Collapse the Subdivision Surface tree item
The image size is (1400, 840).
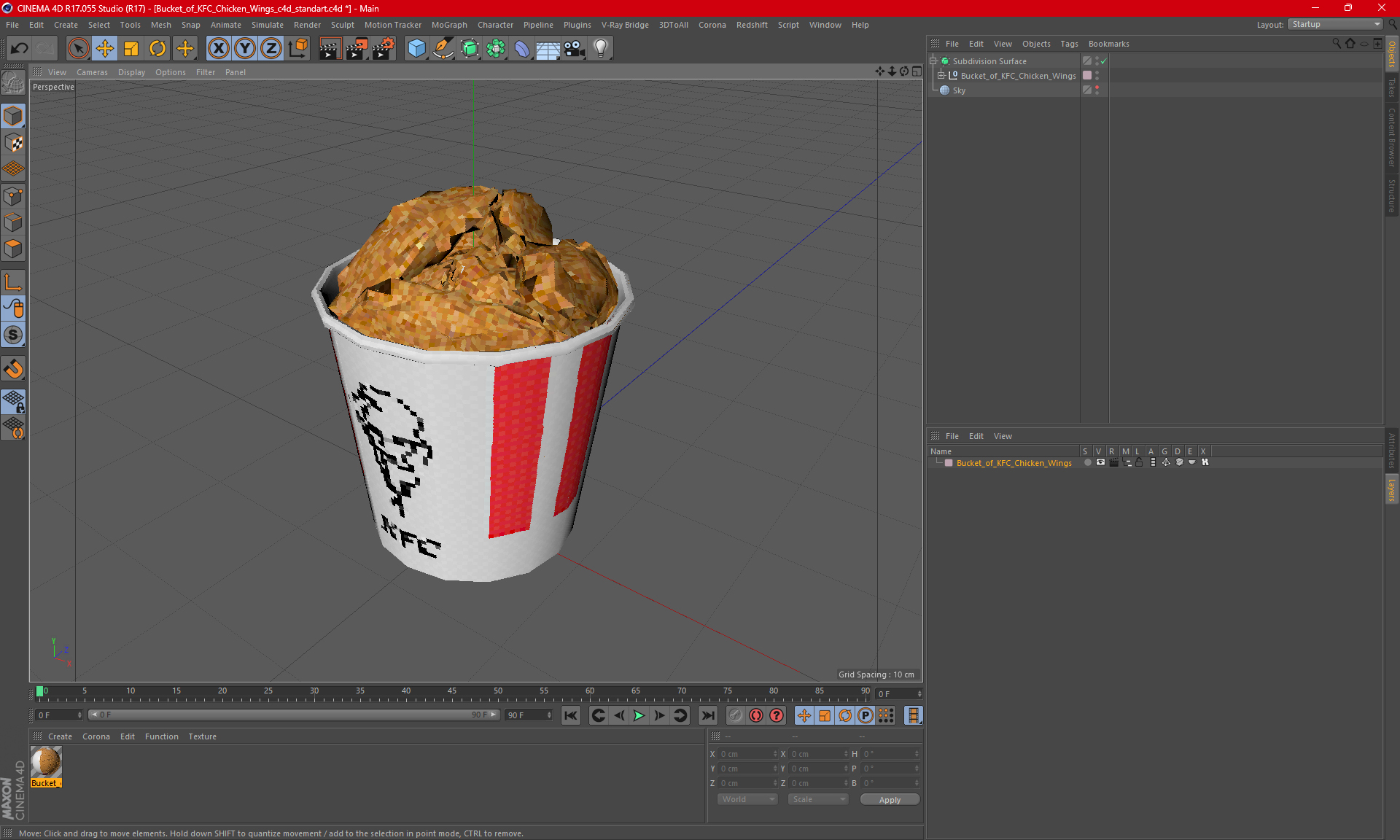pyautogui.click(x=933, y=61)
